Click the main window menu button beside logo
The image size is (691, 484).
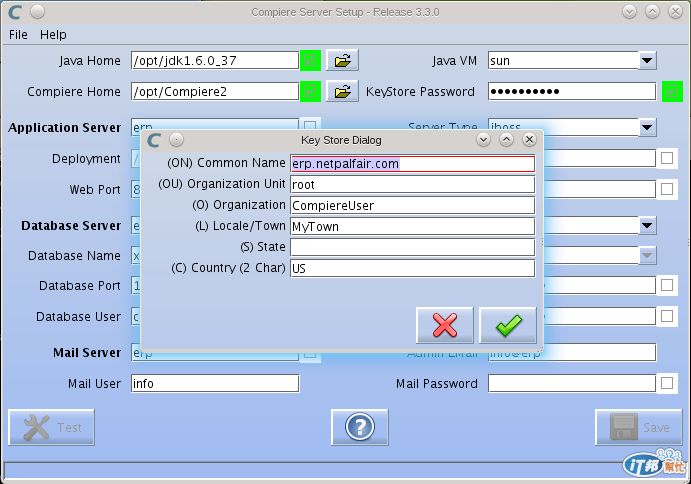pos(37,12)
